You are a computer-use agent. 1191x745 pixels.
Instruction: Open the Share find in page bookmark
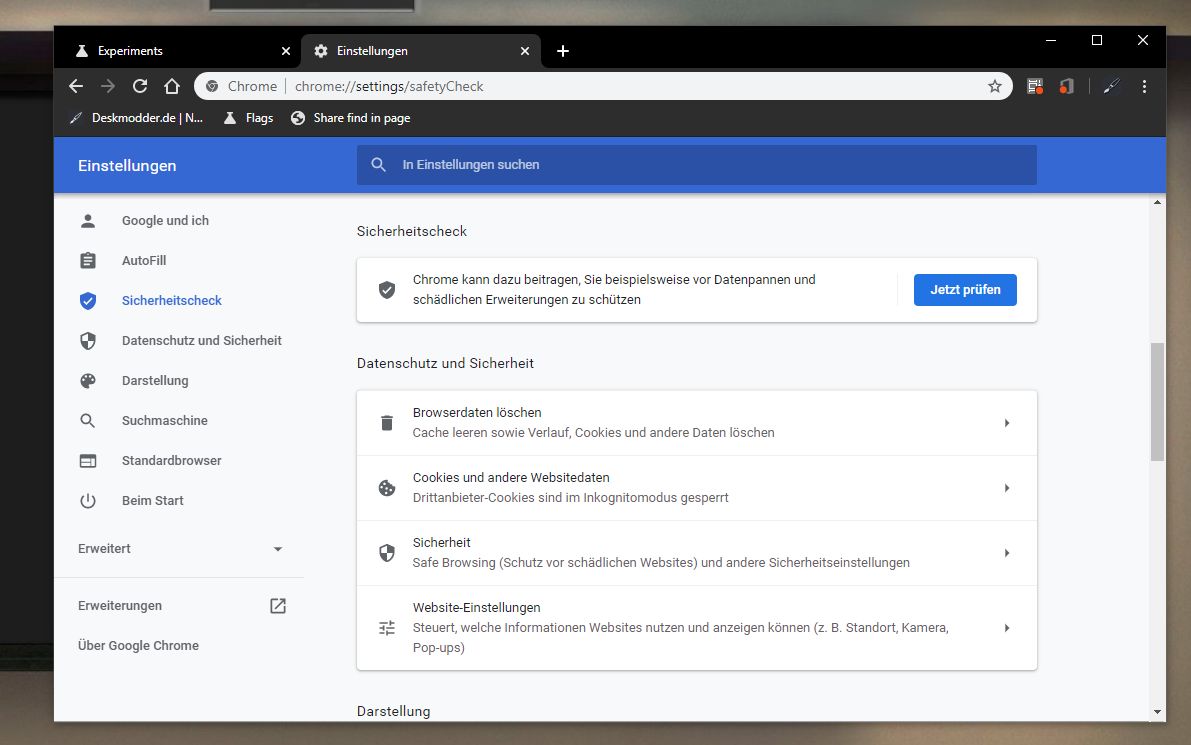click(351, 118)
